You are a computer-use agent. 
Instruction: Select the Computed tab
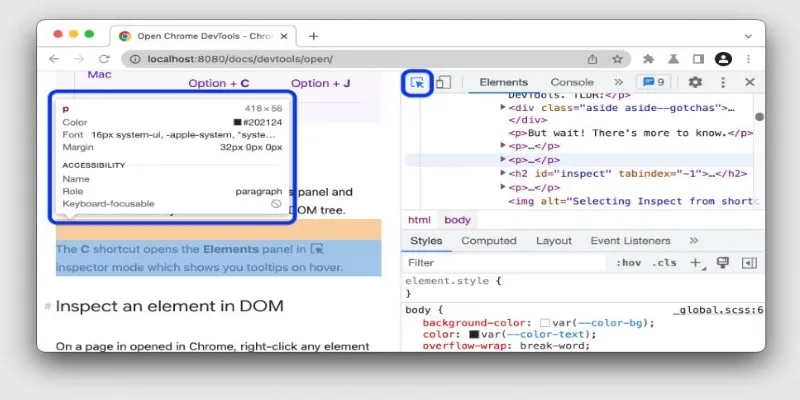tap(489, 241)
